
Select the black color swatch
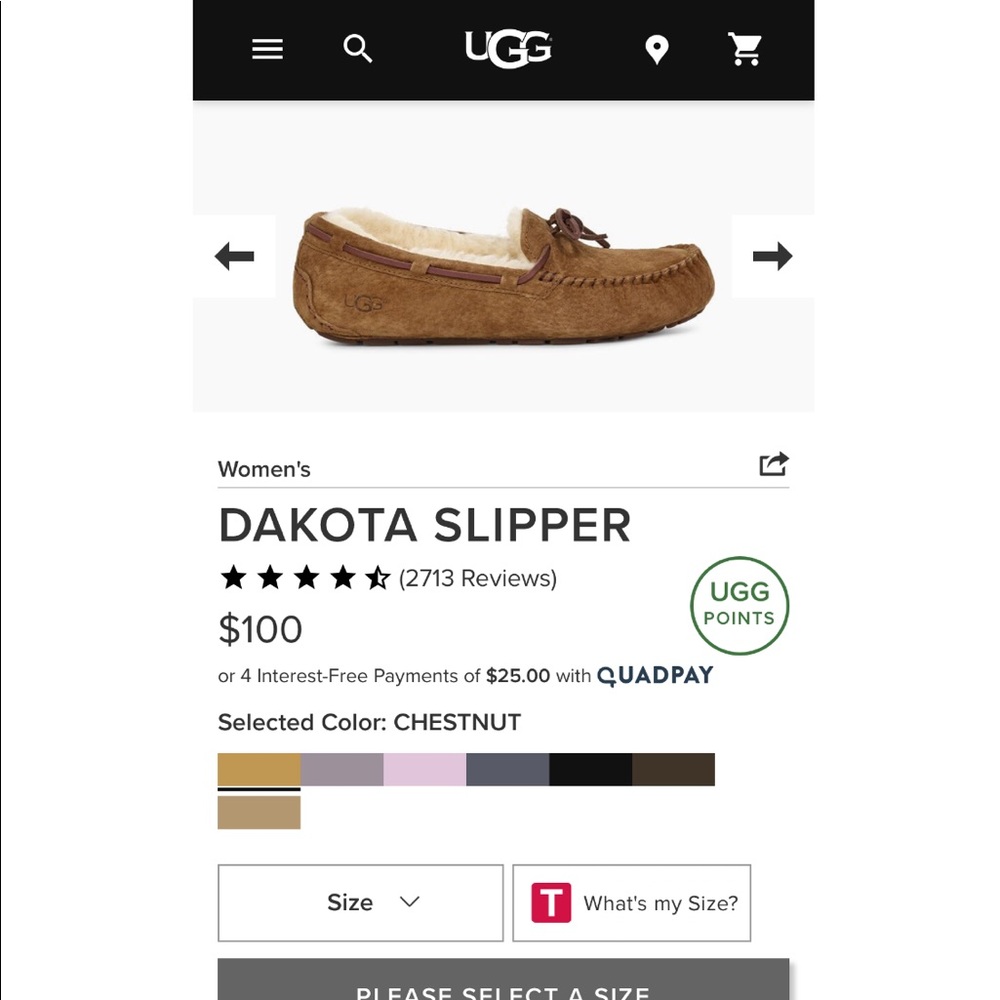coord(590,769)
